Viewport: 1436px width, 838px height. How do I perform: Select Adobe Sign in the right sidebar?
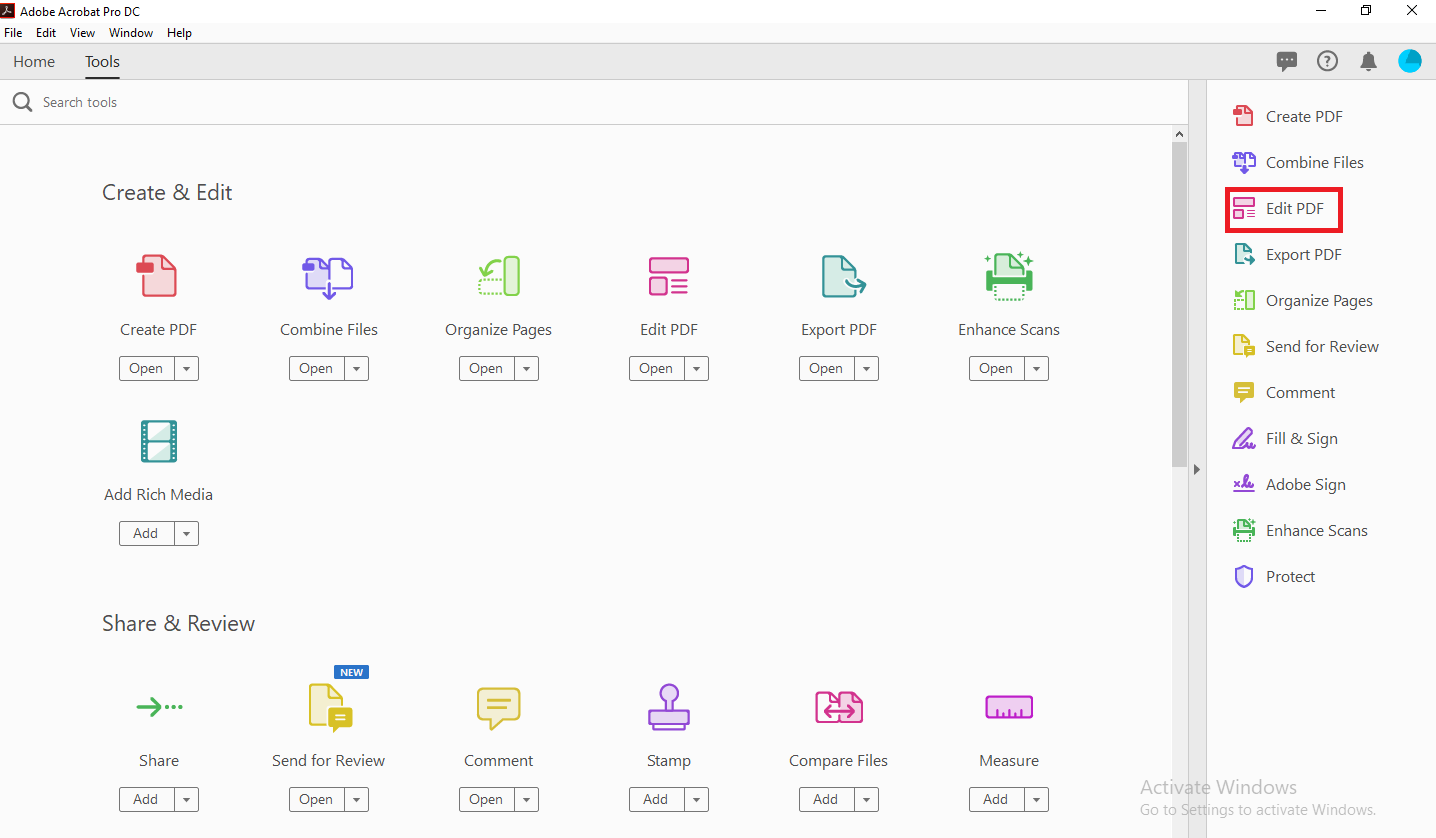(x=1289, y=484)
